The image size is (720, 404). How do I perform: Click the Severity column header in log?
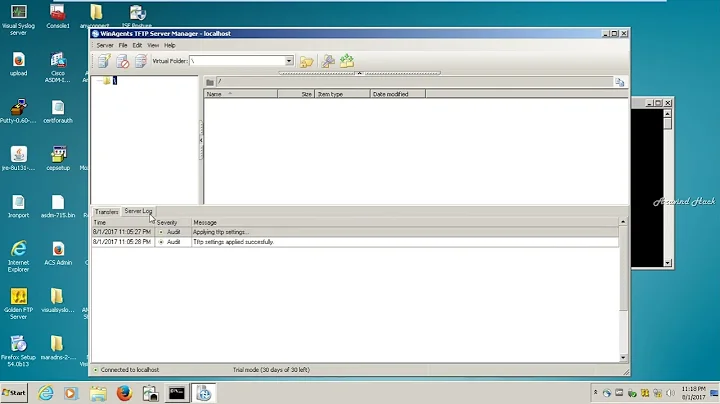[x=173, y=222]
